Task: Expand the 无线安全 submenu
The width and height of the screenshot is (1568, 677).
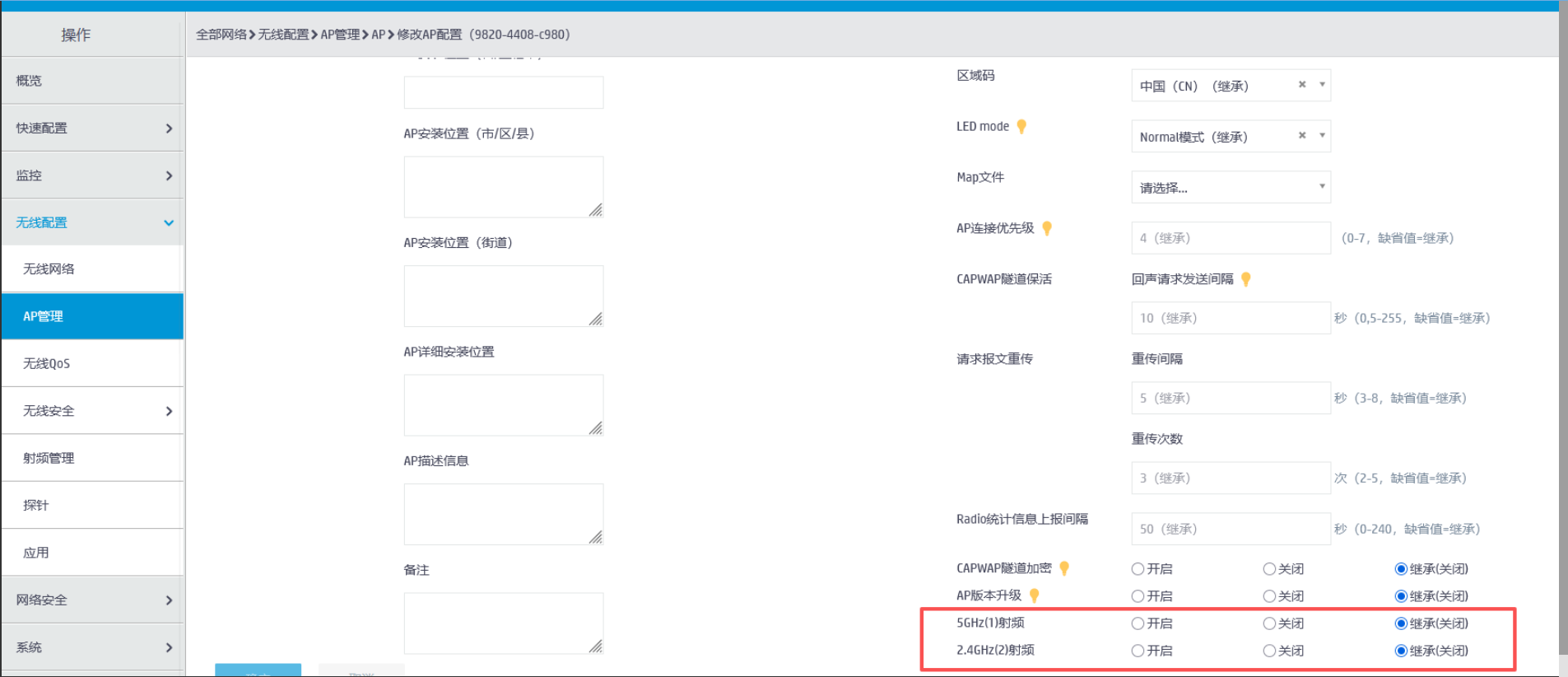Action: (x=92, y=411)
